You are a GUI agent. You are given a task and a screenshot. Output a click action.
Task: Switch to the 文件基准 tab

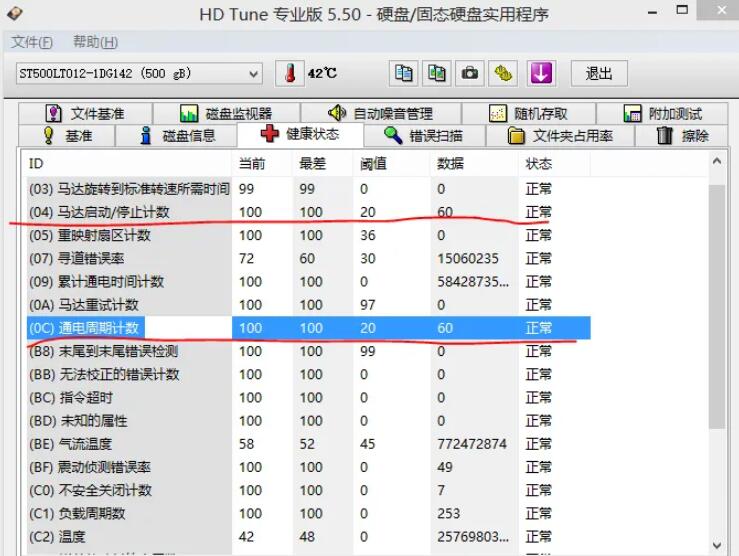click(x=85, y=114)
